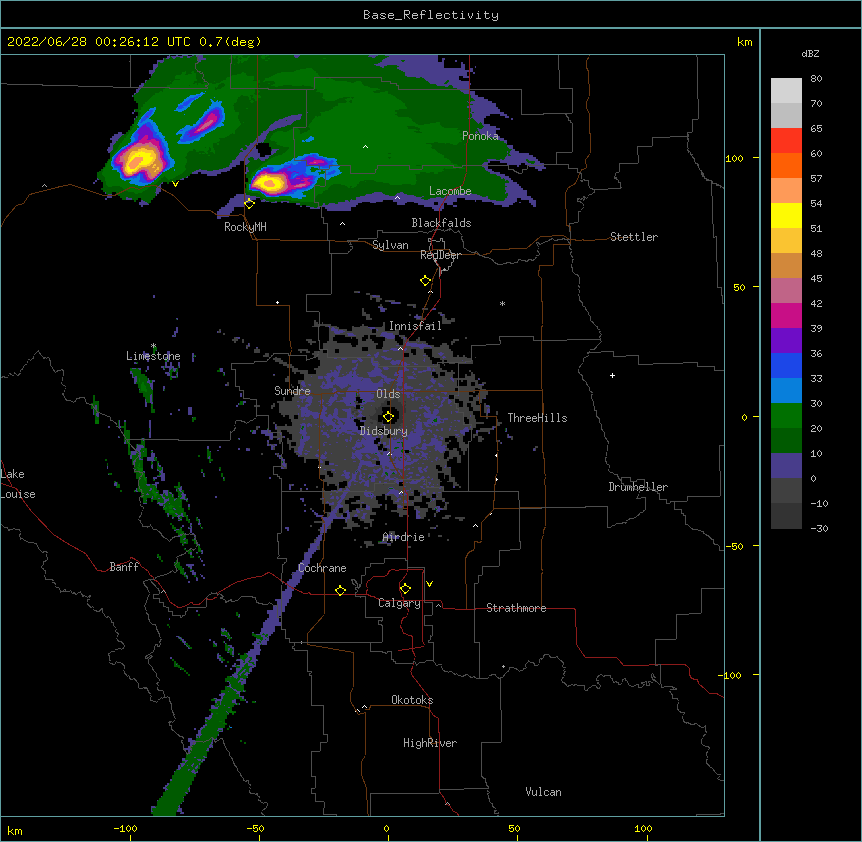Select the red 60-65 dBZ legend swatch
Image resolution: width=862 pixels, height=842 pixels.
[786, 140]
